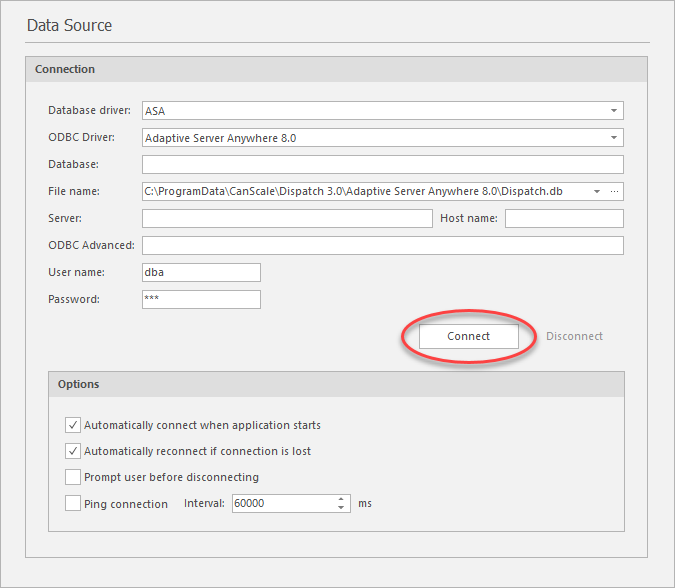Increase the ping interval with up arrow
The height and width of the screenshot is (588, 675).
(342, 499)
